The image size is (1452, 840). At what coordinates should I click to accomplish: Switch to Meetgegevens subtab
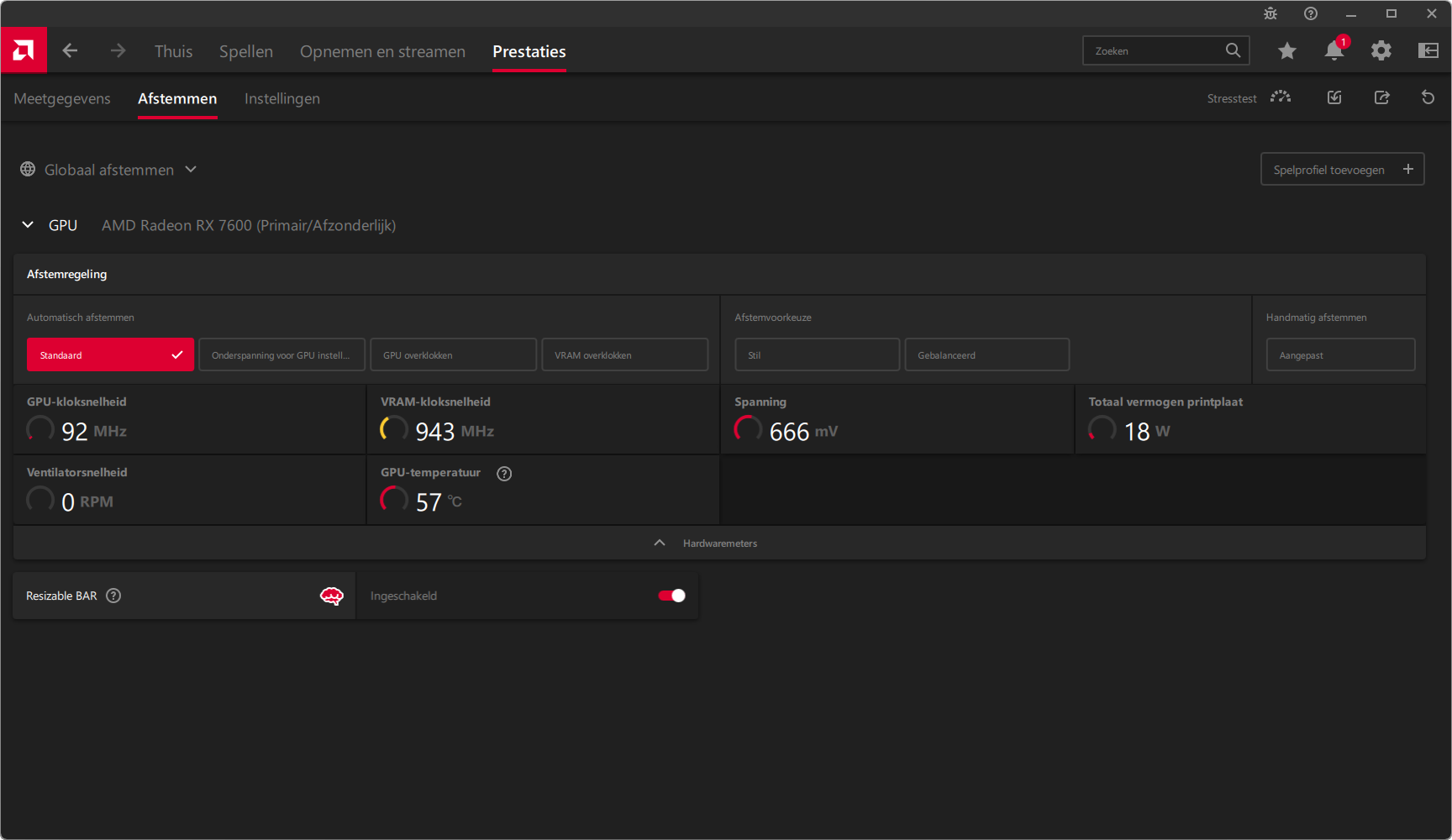tap(62, 98)
